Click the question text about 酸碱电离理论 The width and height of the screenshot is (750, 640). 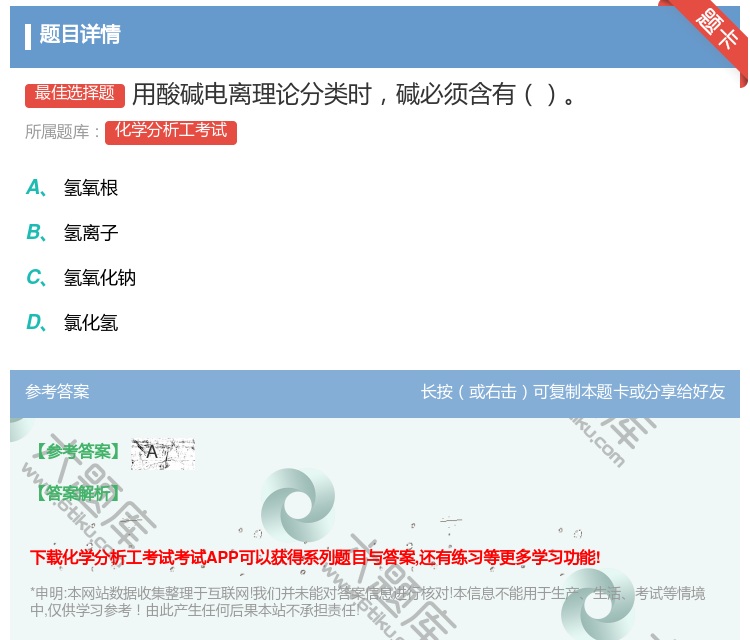[x=353, y=94]
